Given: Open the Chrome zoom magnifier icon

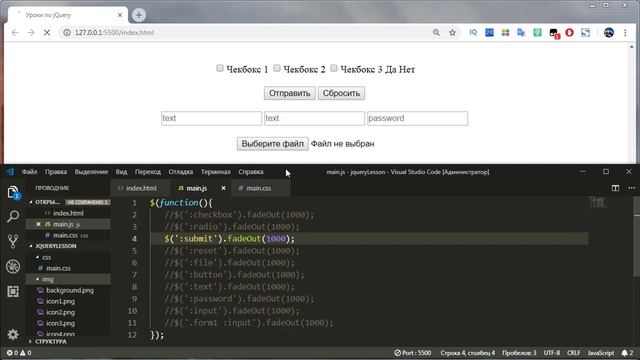Looking at the screenshot, I should (436, 33).
